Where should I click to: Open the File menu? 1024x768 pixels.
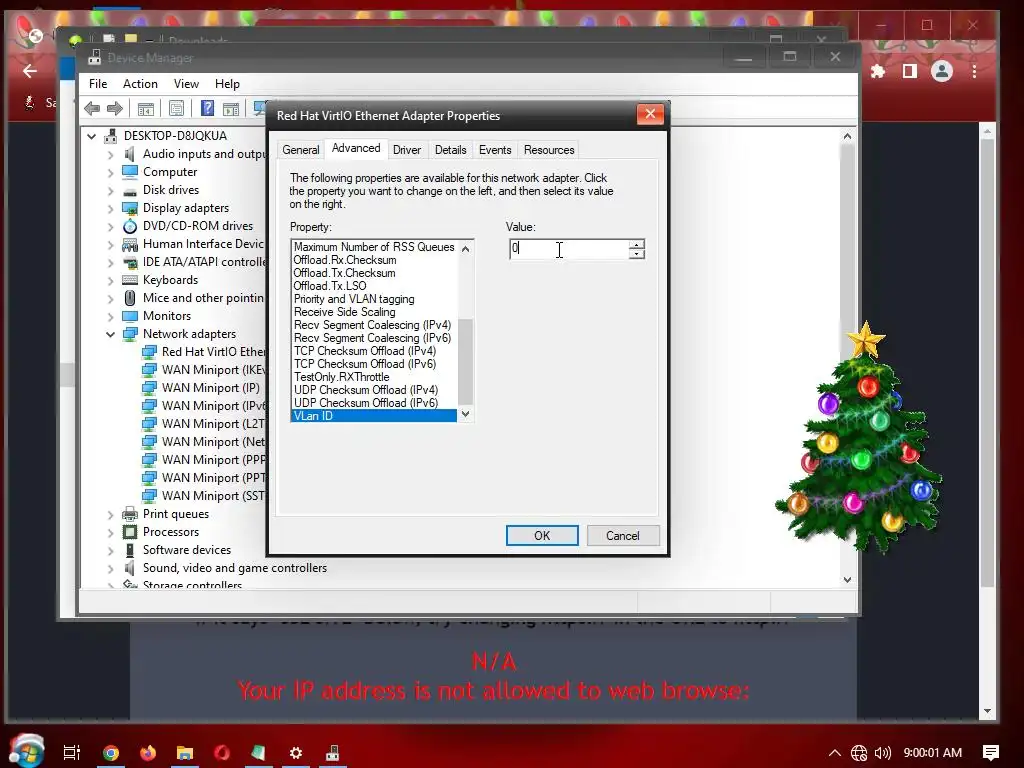[x=98, y=84]
